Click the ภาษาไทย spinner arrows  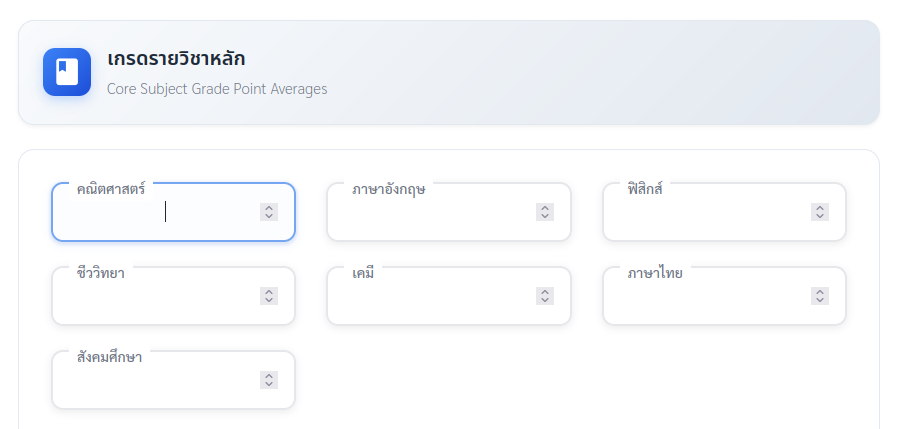tap(820, 296)
